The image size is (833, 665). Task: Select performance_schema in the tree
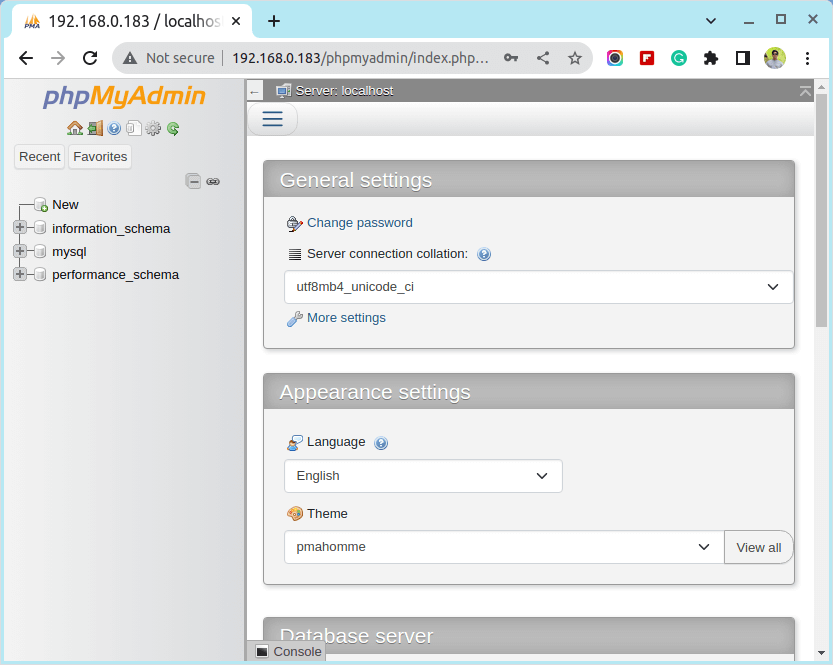[x=115, y=275]
